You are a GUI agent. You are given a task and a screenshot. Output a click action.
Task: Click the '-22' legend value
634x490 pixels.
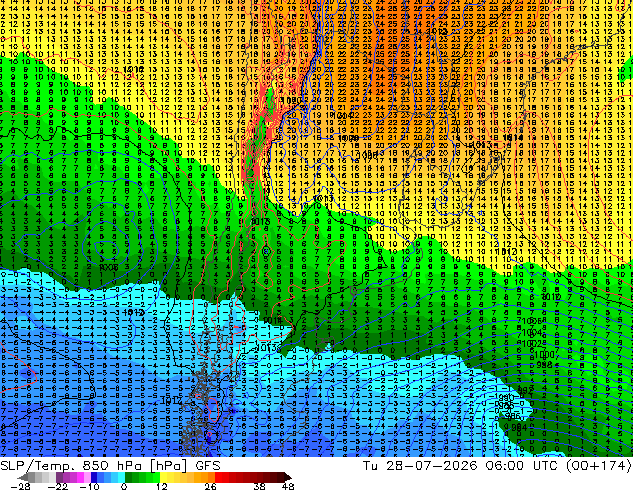coord(58,486)
